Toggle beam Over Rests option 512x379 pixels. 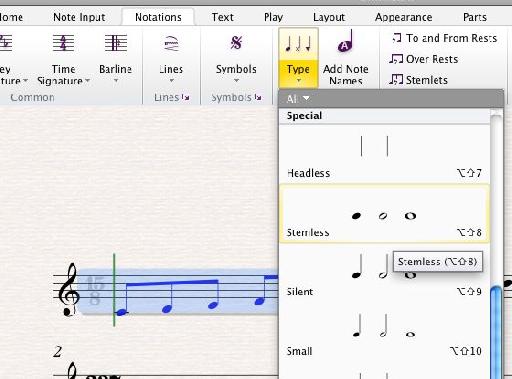coord(424,59)
